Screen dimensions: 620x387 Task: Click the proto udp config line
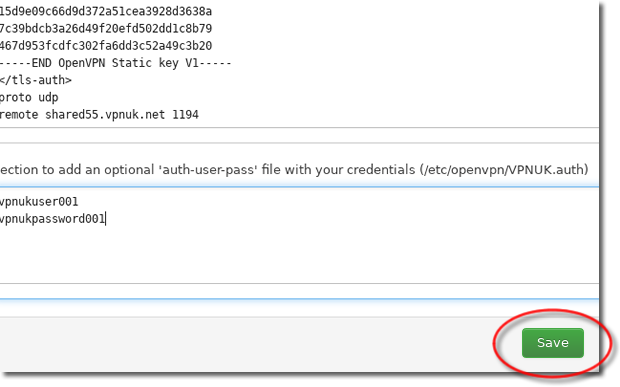[x=29, y=97]
